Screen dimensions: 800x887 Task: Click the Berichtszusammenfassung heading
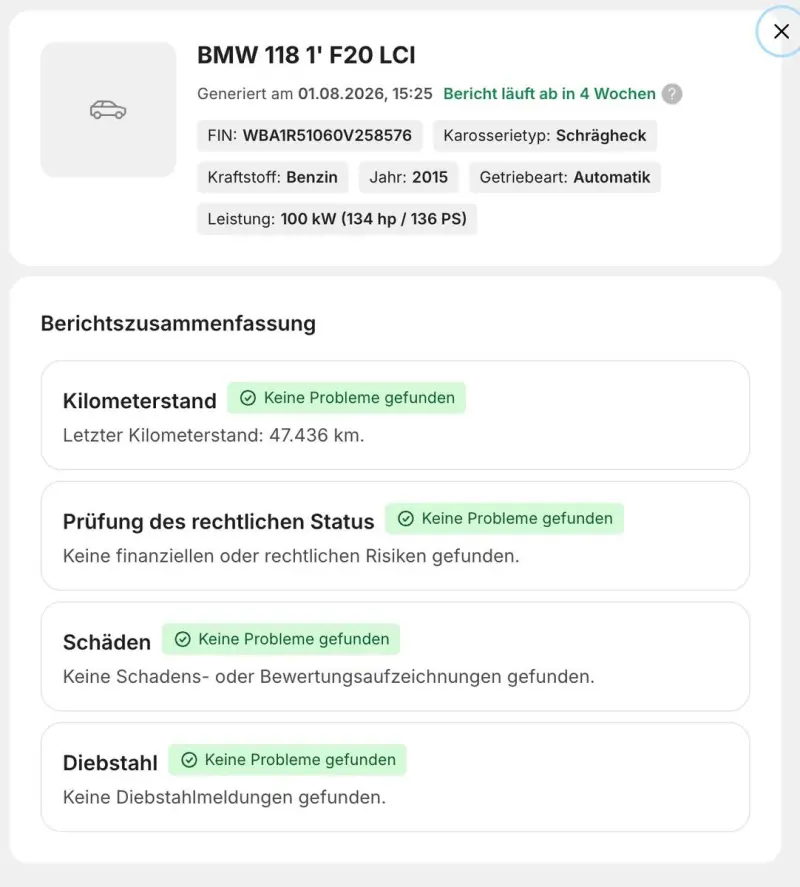(x=178, y=324)
